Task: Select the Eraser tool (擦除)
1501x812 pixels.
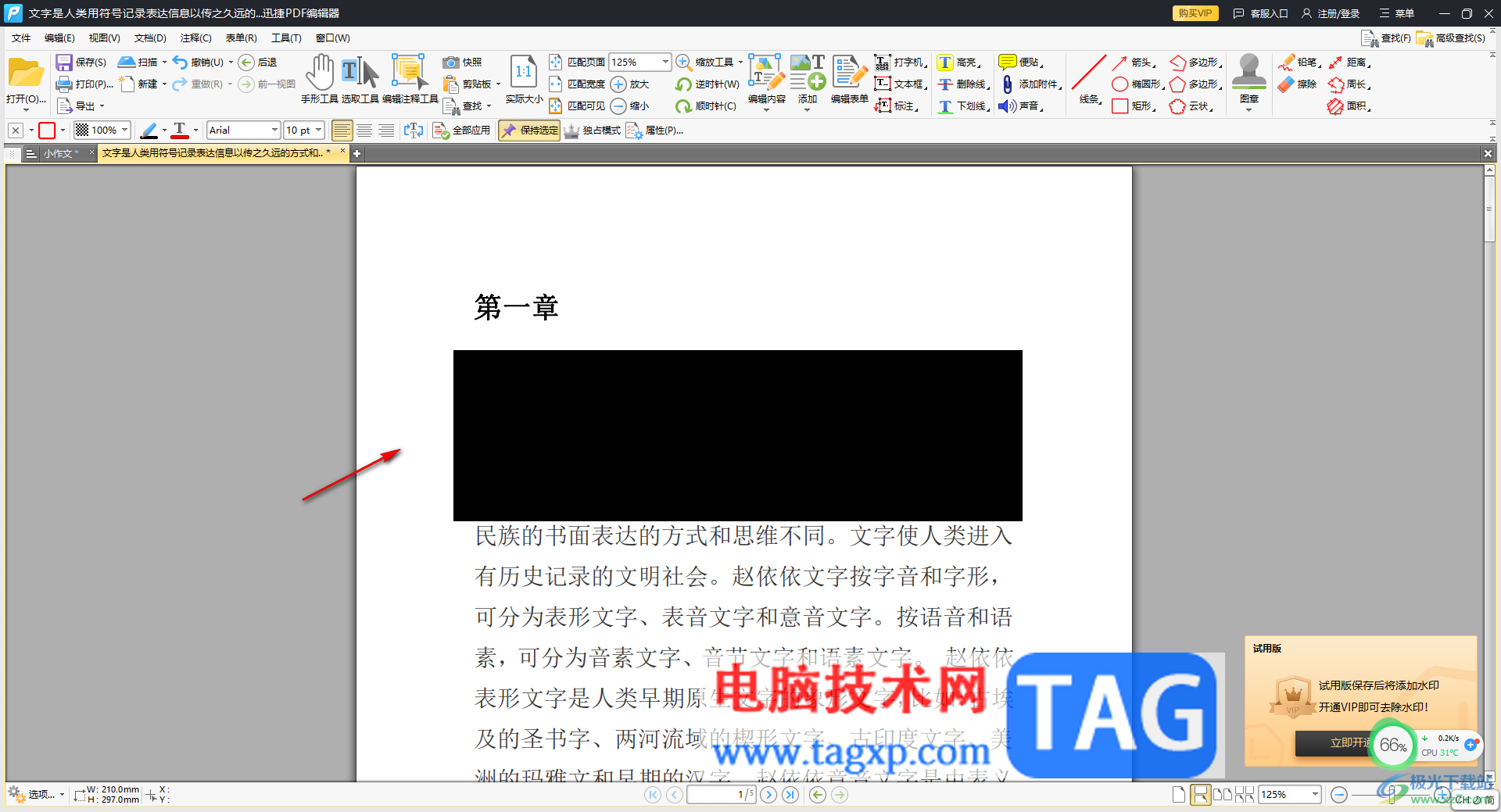Action: pos(1298,84)
